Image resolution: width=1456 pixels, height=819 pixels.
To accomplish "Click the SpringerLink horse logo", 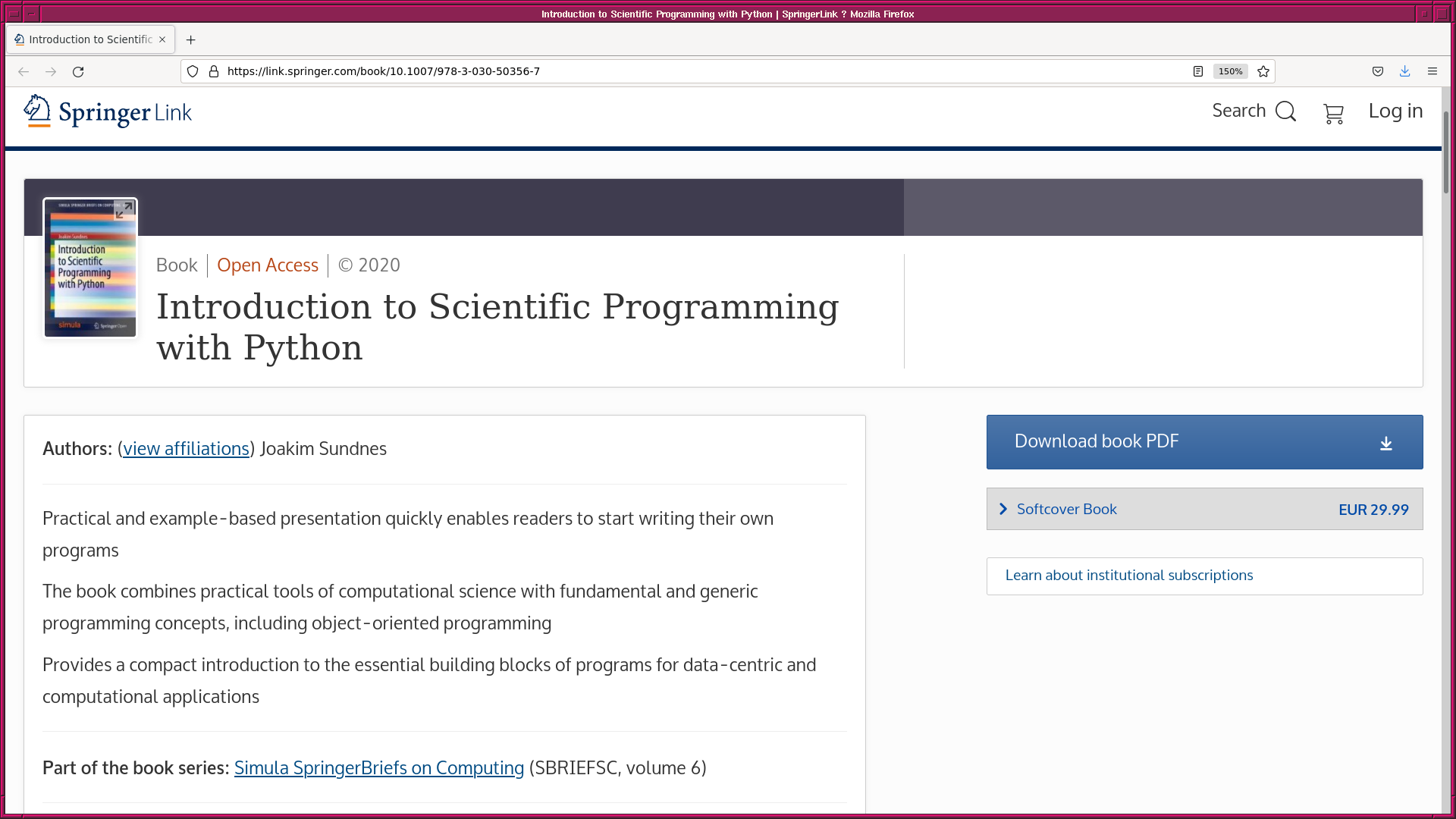I will pyautogui.click(x=36, y=111).
